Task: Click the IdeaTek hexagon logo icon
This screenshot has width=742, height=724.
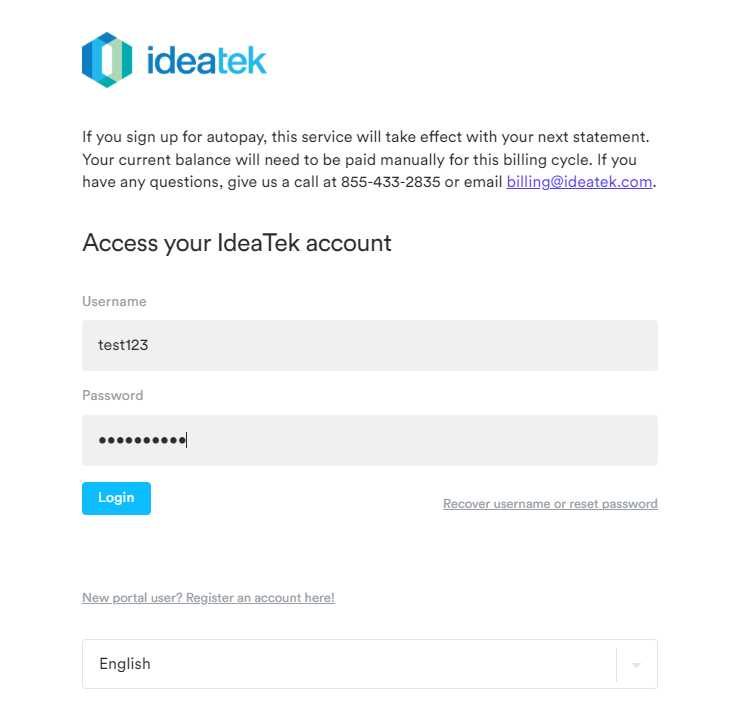Action: [x=107, y=60]
